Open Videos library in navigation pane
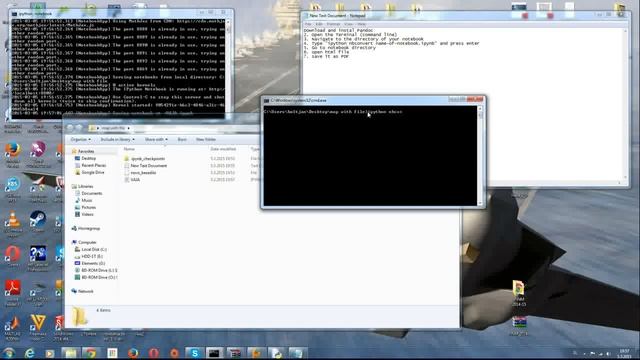 [87, 214]
